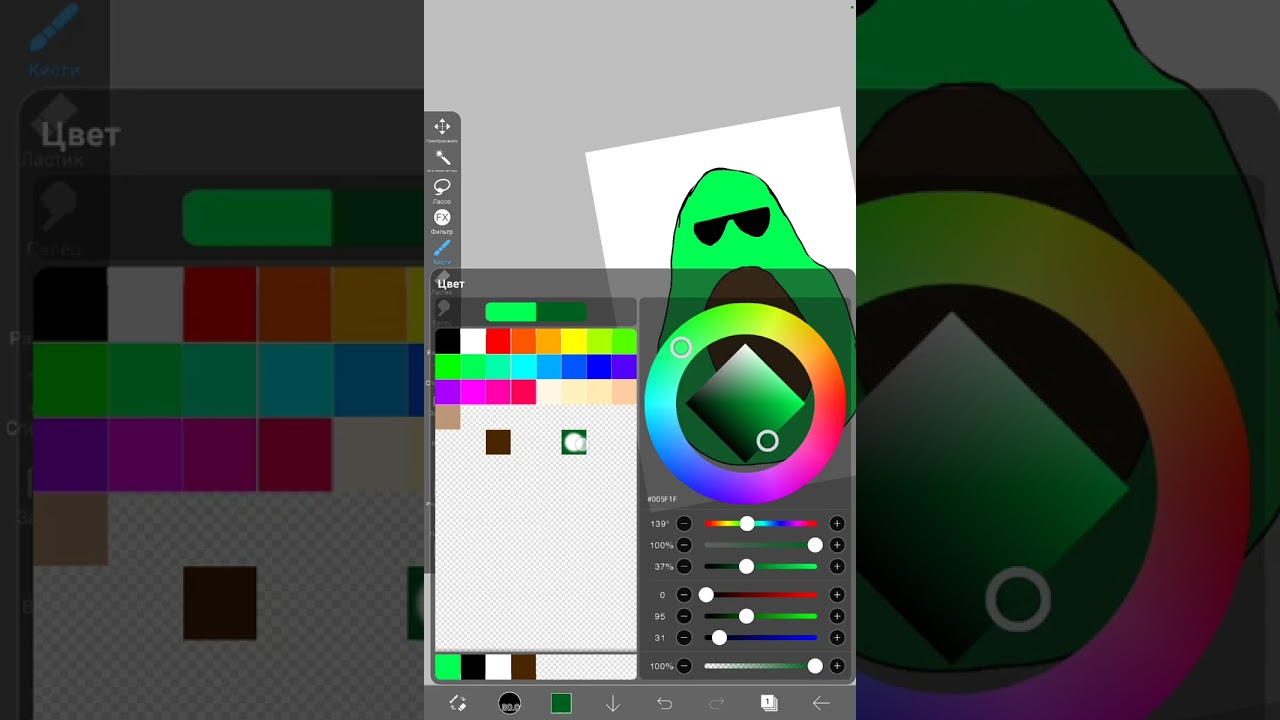Click the green channel slider handle
This screenshot has width=1280, height=720.
coord(746,616)
